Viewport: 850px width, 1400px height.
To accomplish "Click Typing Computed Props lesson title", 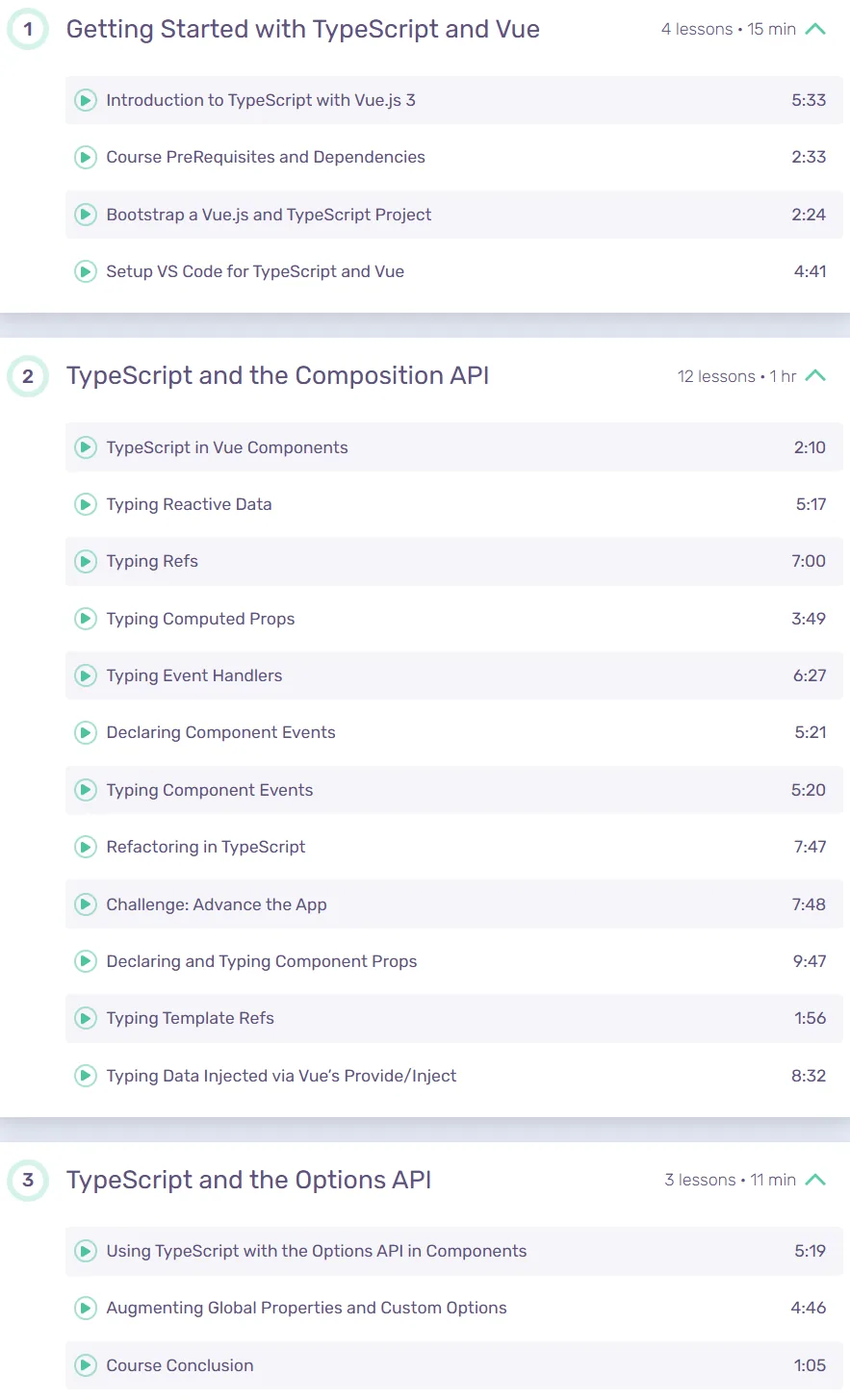I will click(200, 619).
